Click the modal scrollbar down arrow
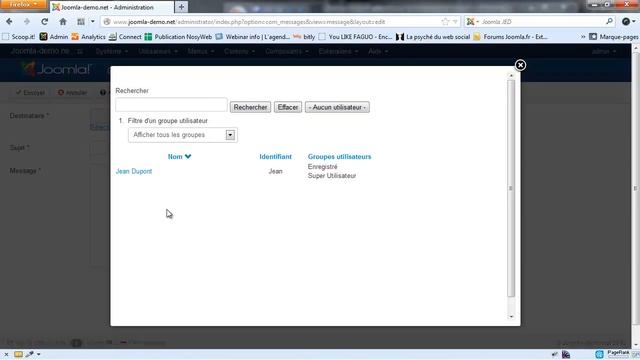640x360 pixels. pos(511,317)
